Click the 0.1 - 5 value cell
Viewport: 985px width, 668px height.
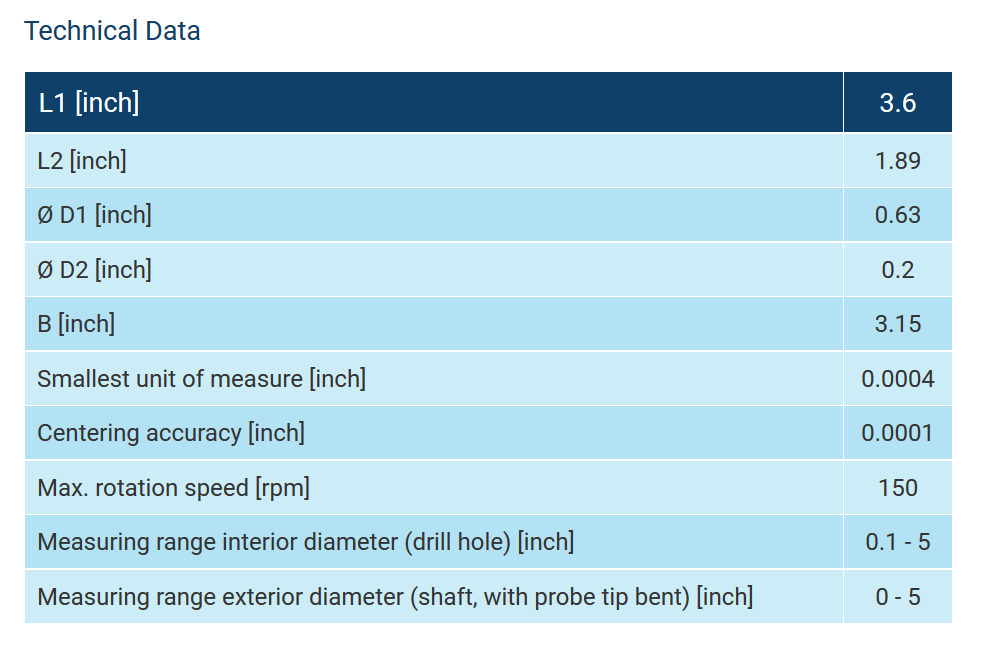coord(897,542)
